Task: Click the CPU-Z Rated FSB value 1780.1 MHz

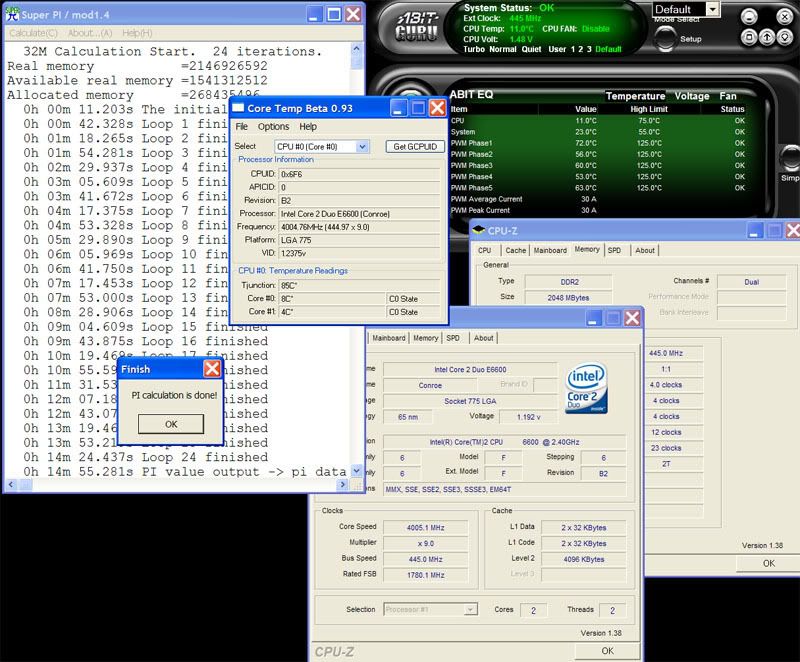Action: [x=426, y=575]
